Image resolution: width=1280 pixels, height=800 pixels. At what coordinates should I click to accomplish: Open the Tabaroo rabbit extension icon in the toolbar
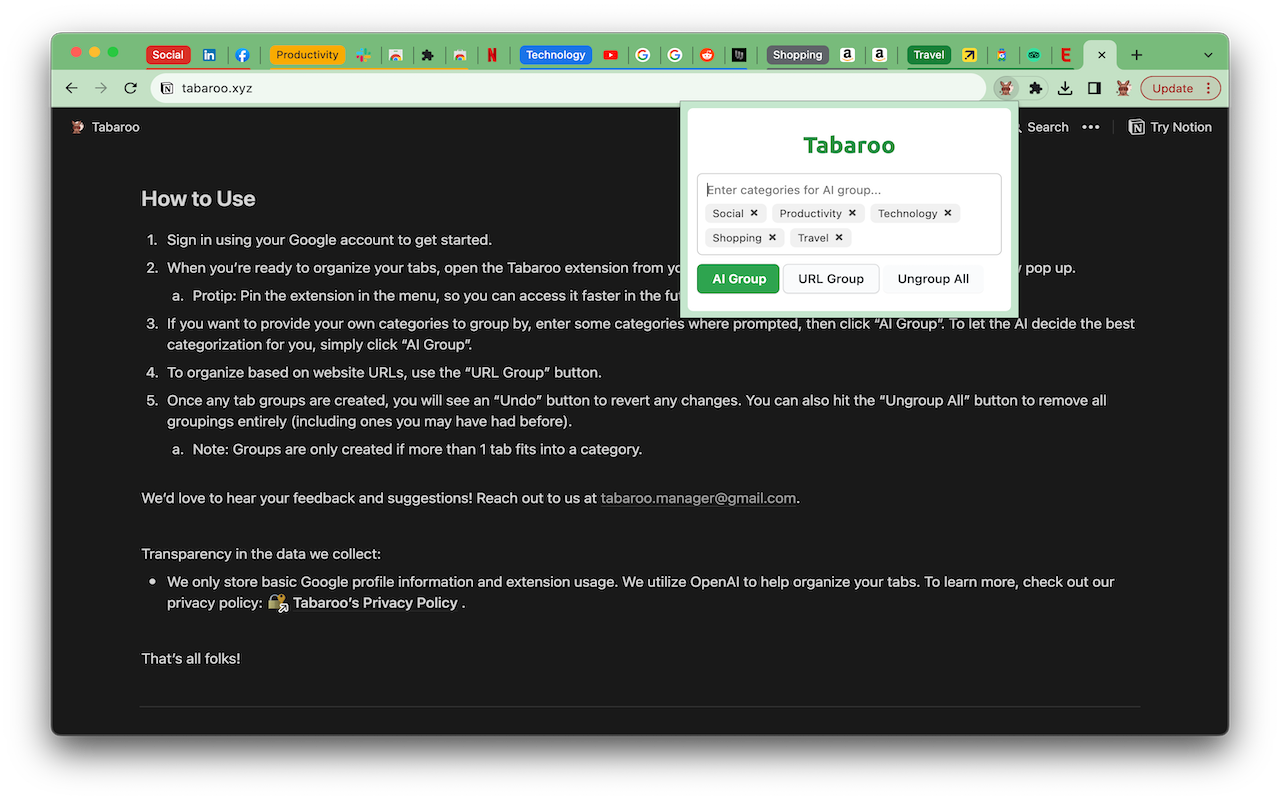point(1005,88)
